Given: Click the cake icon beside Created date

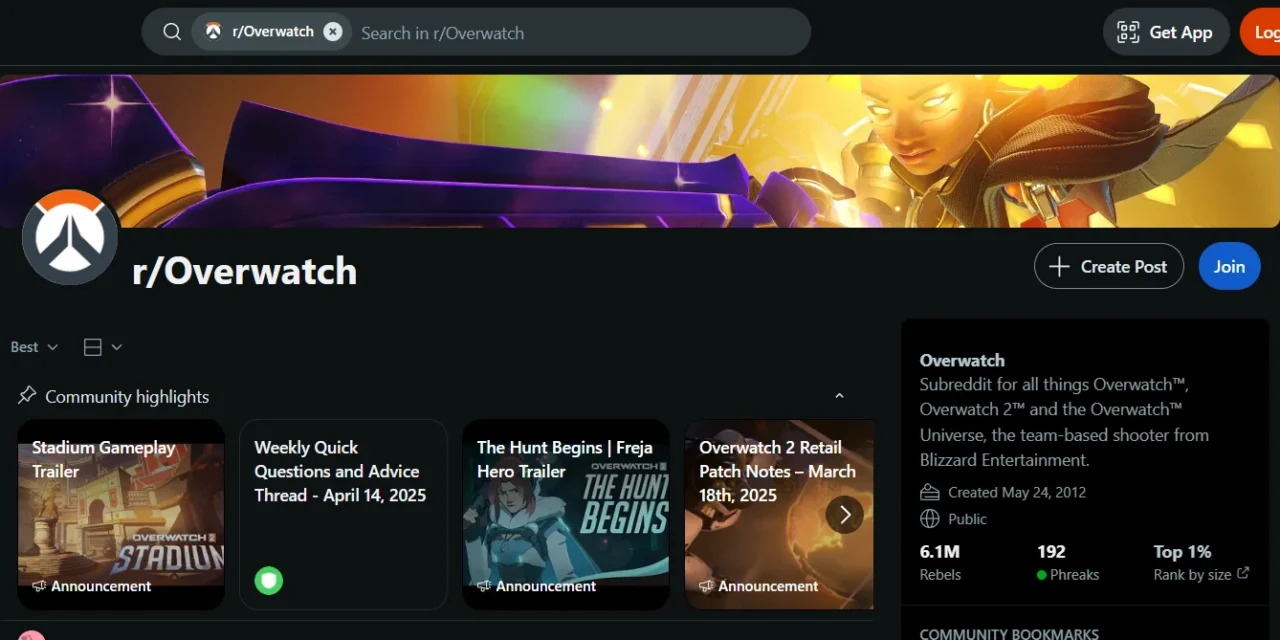Looking at the screenshot, I should tap(930, 492).
